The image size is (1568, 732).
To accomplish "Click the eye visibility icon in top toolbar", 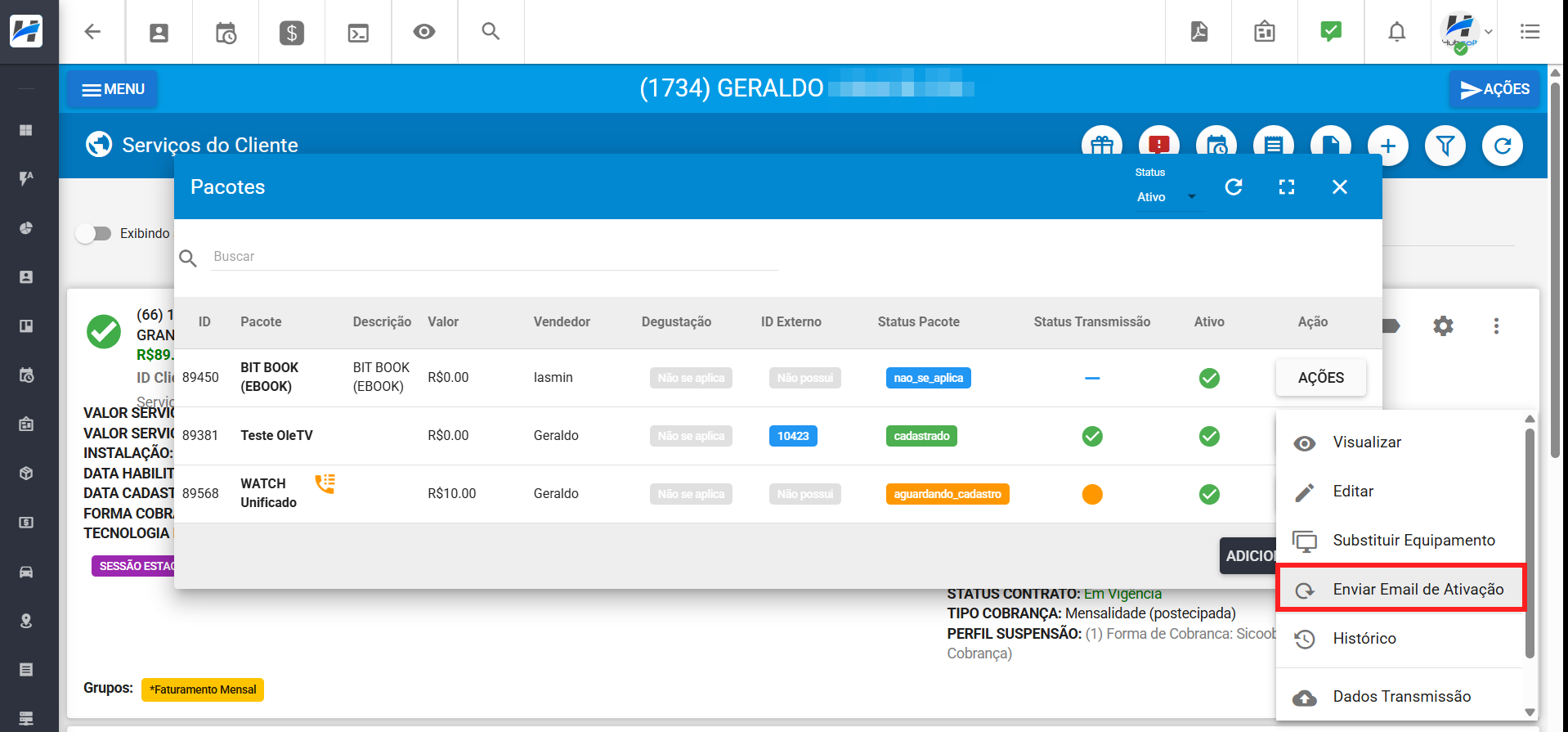I will coord(423,32).
